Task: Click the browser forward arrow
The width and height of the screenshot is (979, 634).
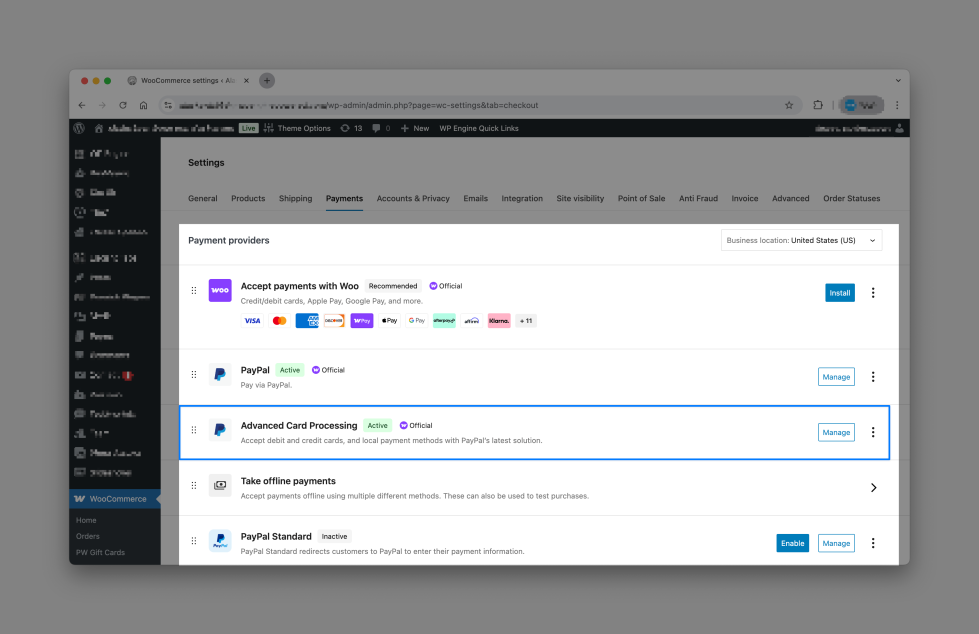Action: pyautogui.click(x=102, y=106)
